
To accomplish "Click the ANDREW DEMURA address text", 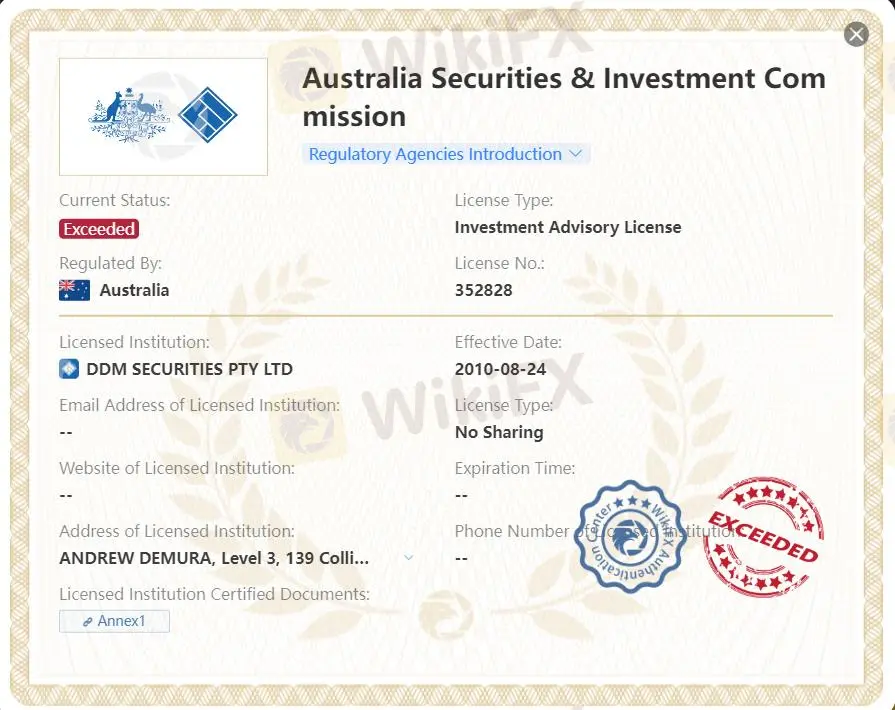I will tap(214, 557).
